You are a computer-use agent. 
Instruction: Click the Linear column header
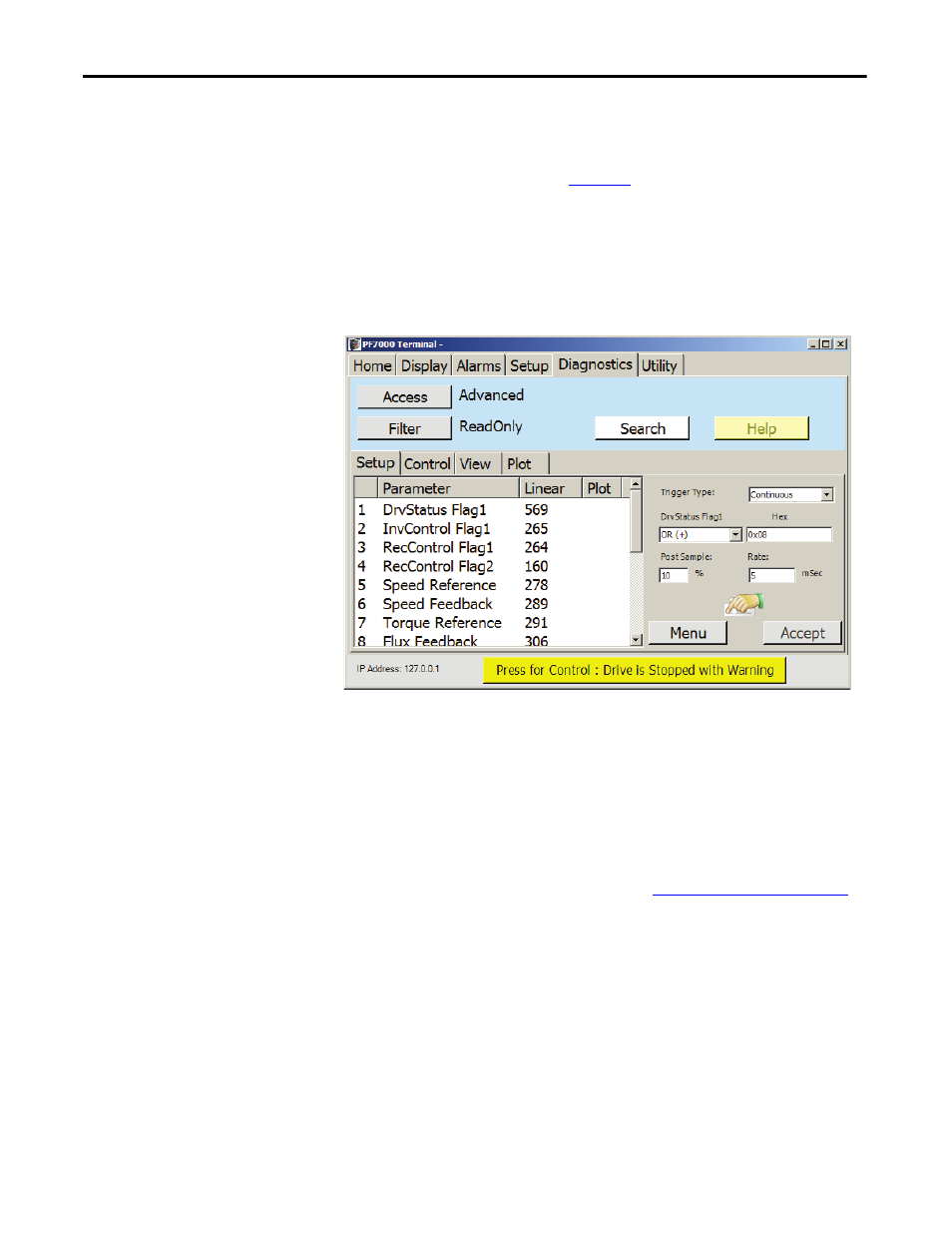click(551, 488)
